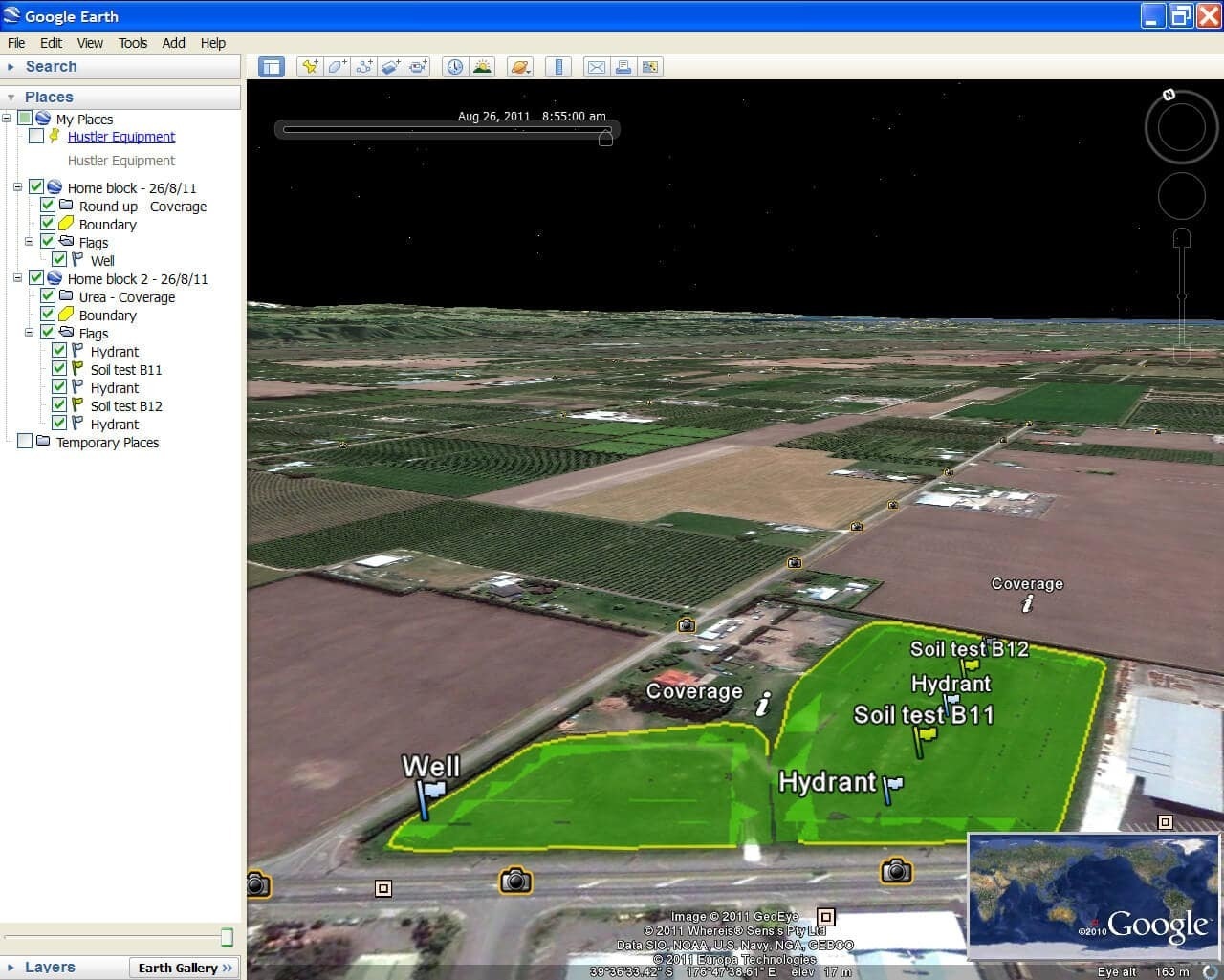Uncheck the Round up - Coverage checkbox
The width and height of the screenshot is (1224, 980).
(x=48, y=206)
